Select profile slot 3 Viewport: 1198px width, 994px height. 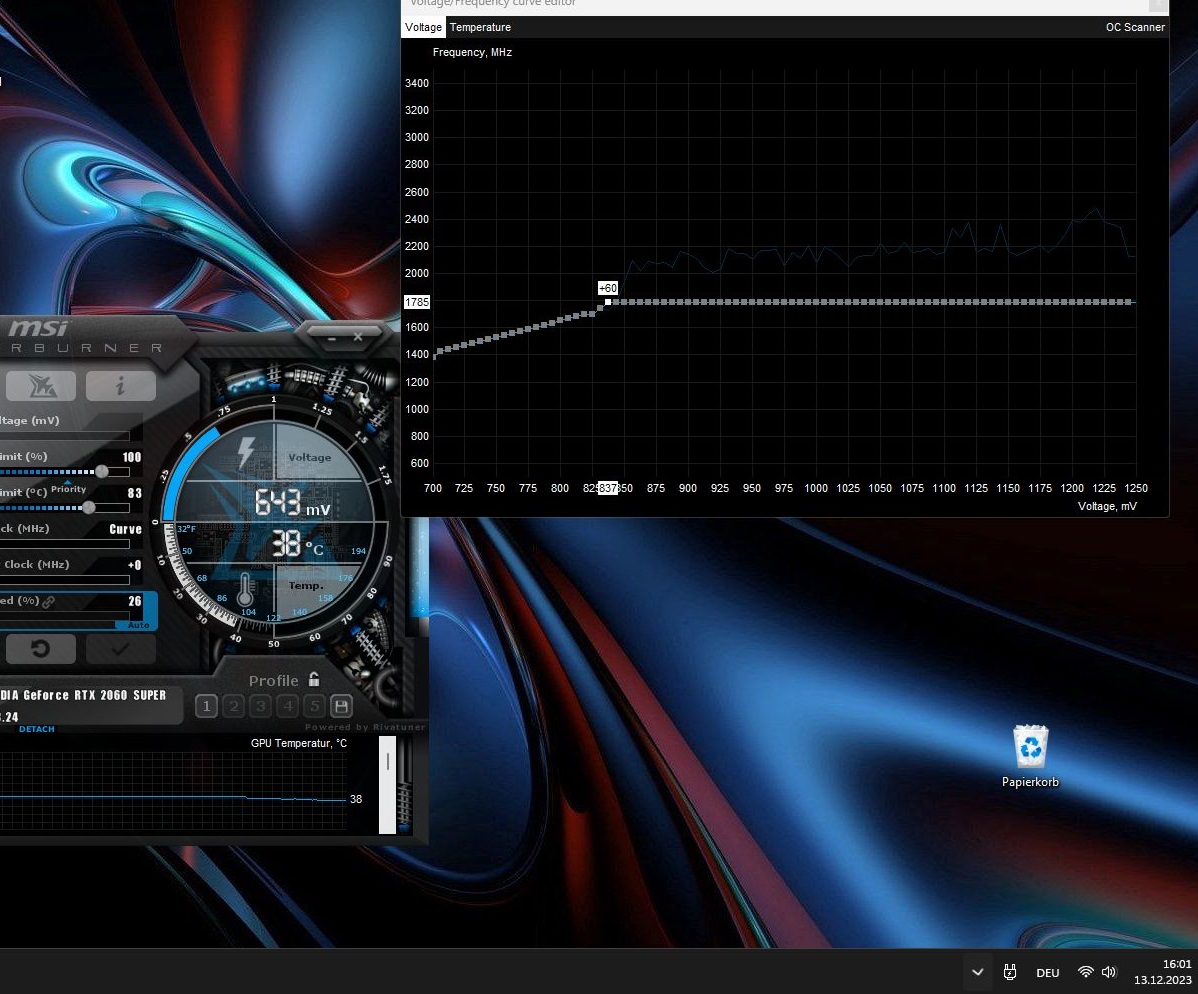[261, 706]
